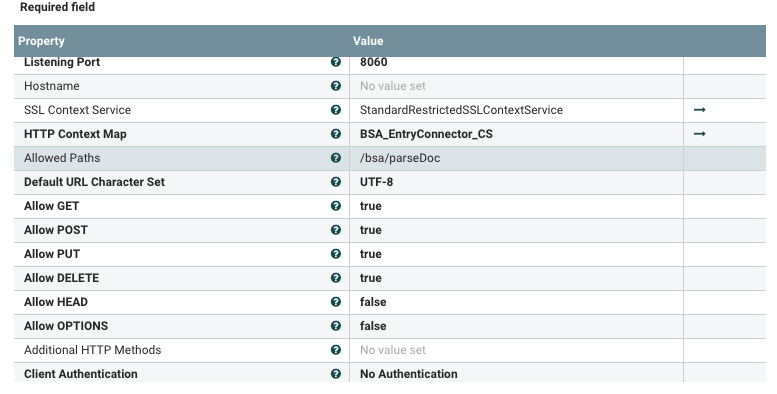
Task: Change Allow POST true value
Action: tap(516, 230)
